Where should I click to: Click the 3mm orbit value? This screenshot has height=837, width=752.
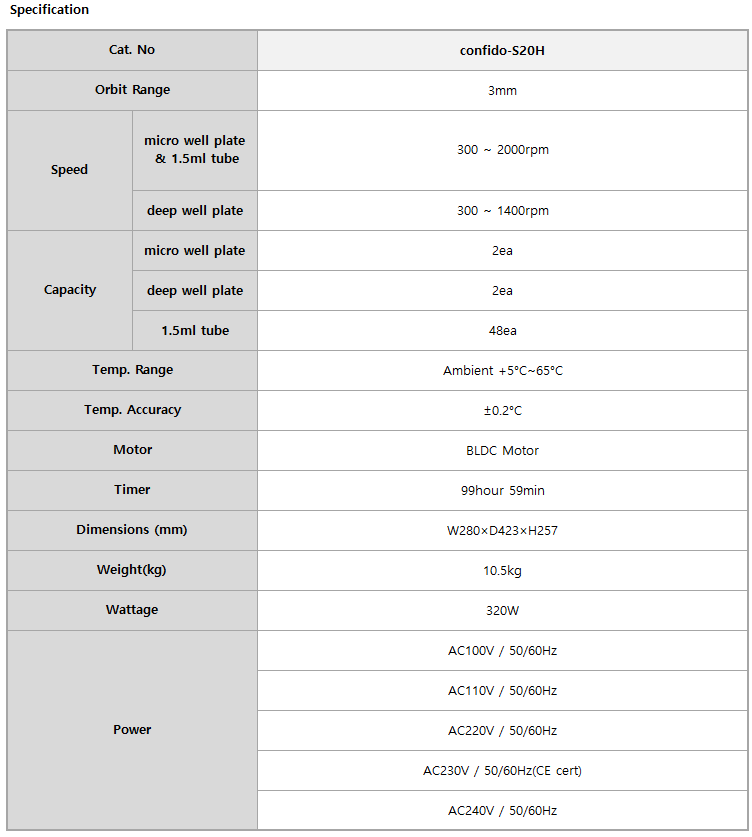coord(502,90)
